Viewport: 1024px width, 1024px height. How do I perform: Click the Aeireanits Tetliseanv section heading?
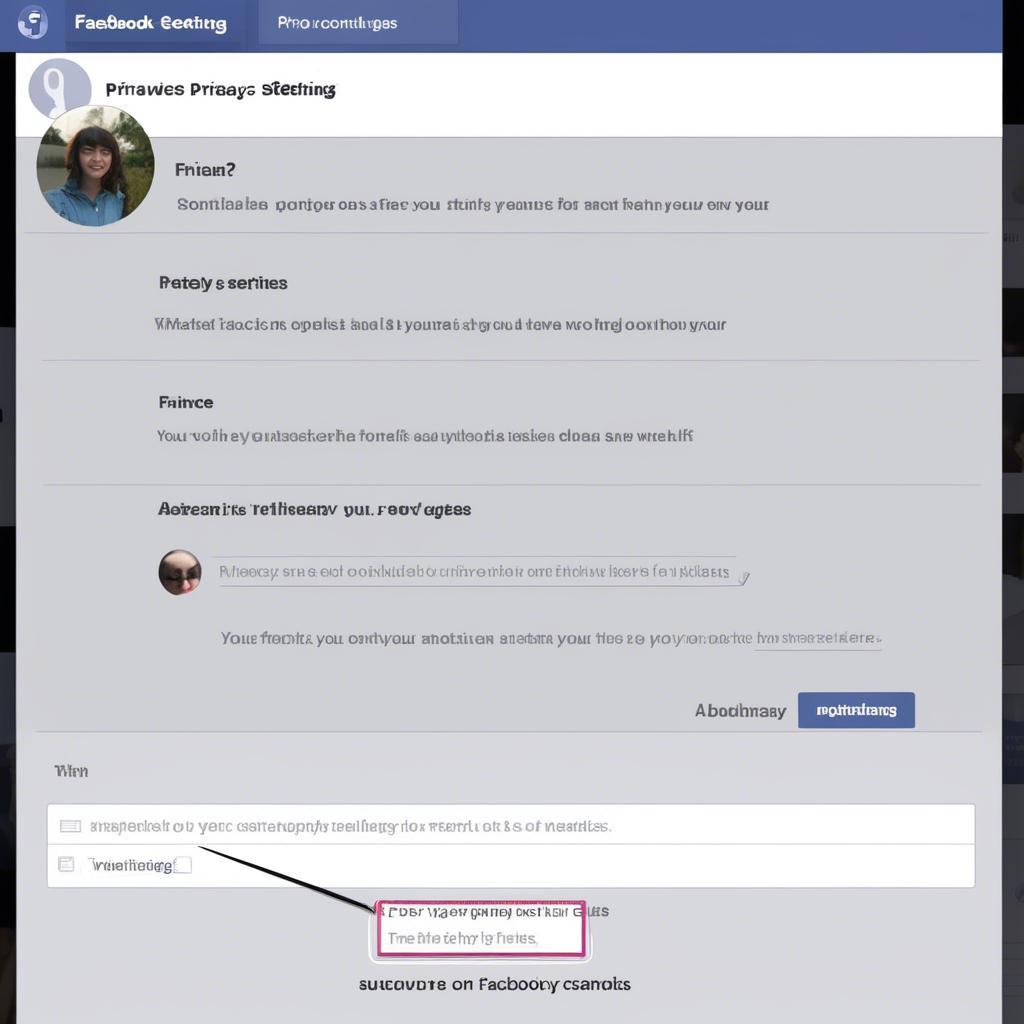(314, 509)
